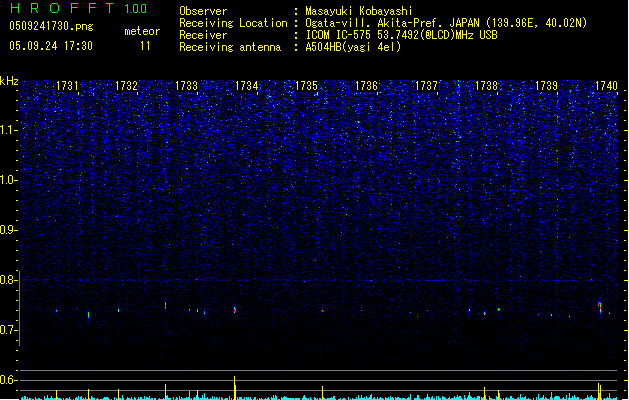Click the red meteor echo near 1740

coord(599,306)
